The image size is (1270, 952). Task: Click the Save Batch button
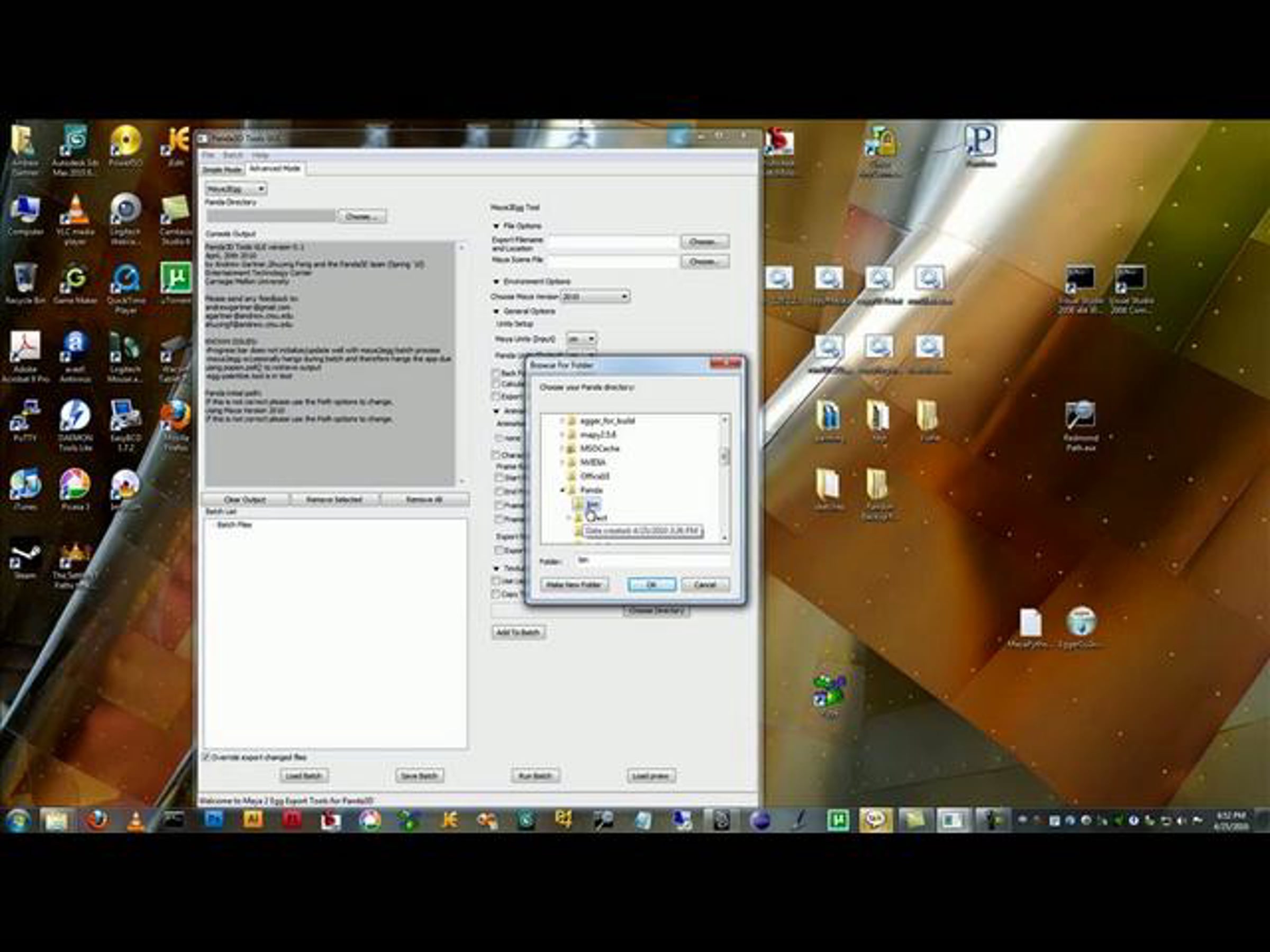(420, 776)
